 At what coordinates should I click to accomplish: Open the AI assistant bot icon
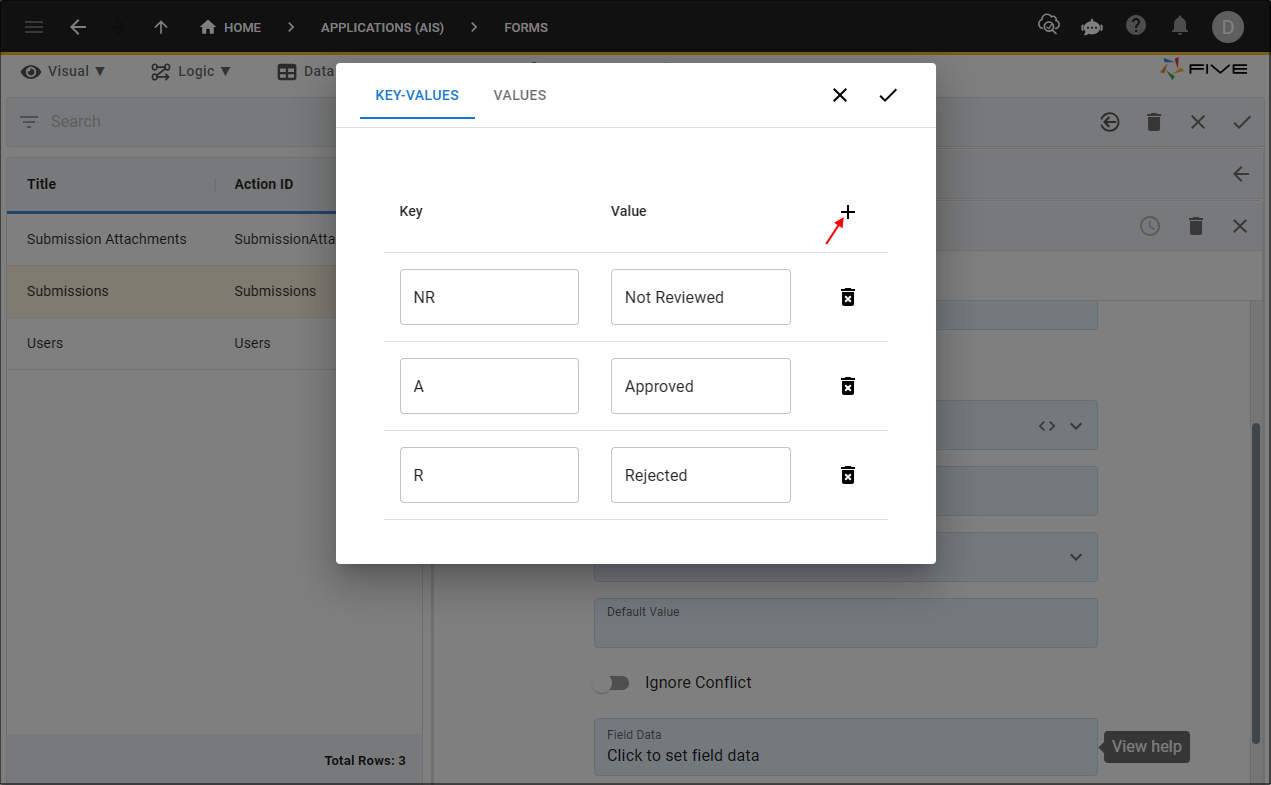tap(1091, 27)
